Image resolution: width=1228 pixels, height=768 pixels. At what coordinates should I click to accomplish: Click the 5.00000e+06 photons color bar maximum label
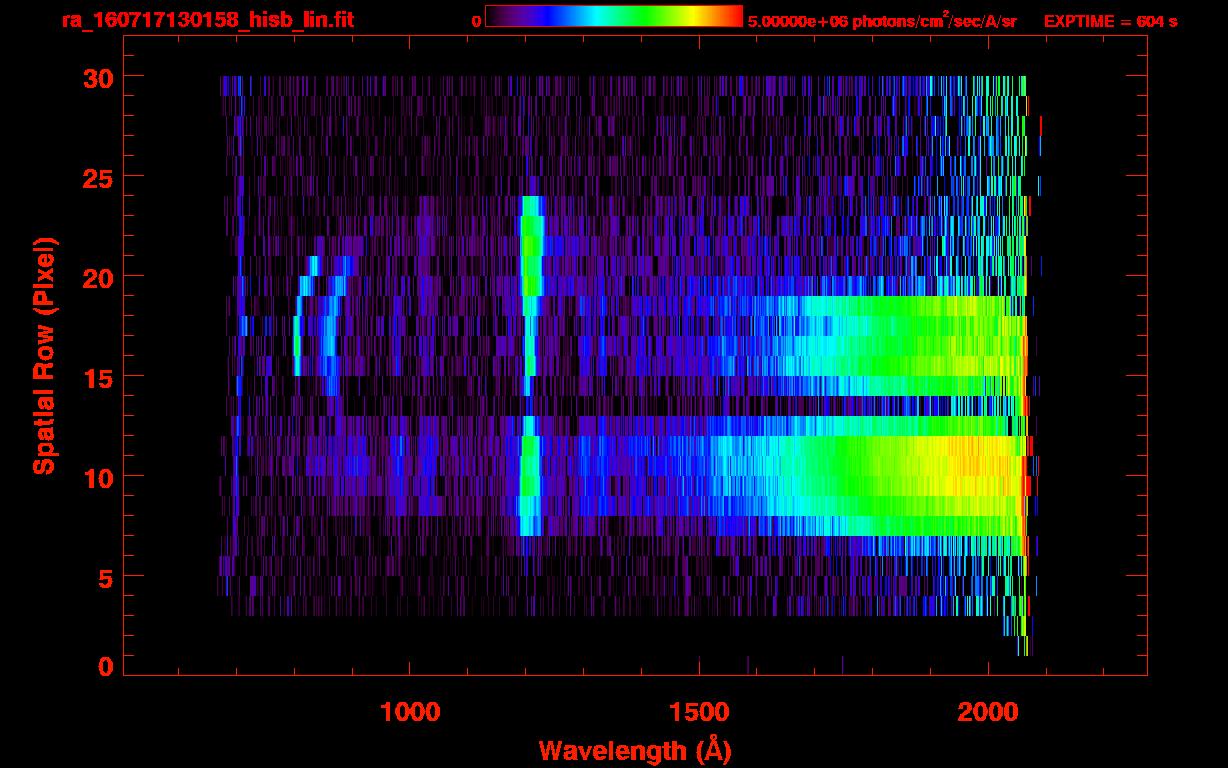(882, 21)
